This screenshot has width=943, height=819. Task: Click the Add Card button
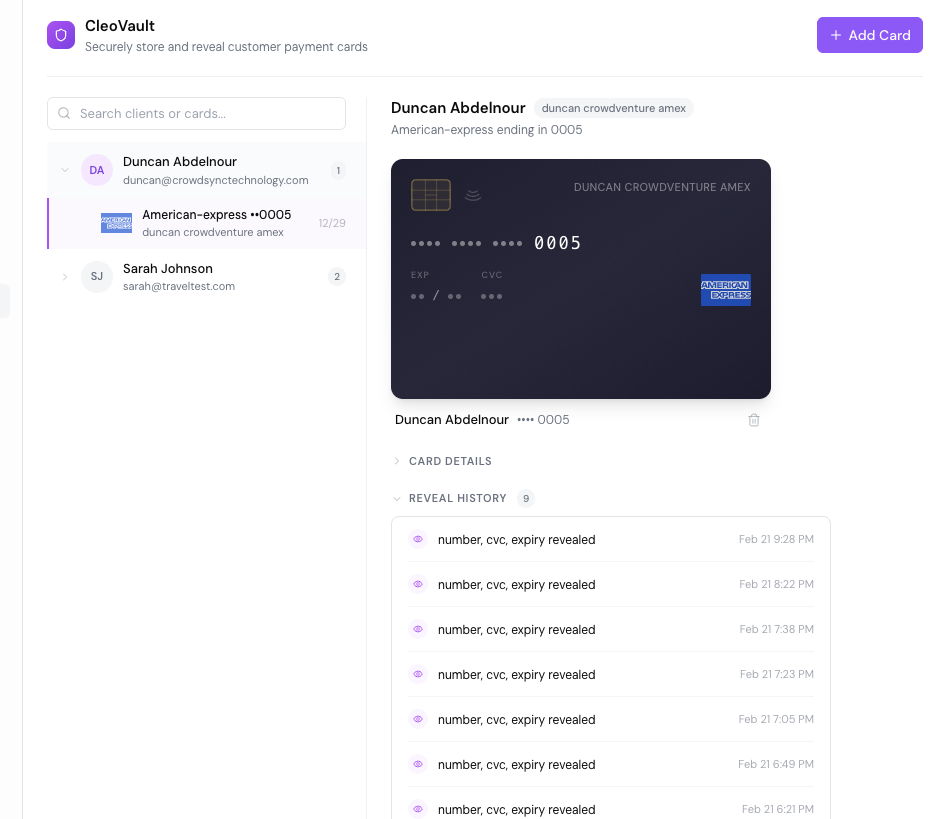pyautogui.click(x=869, y=34)
